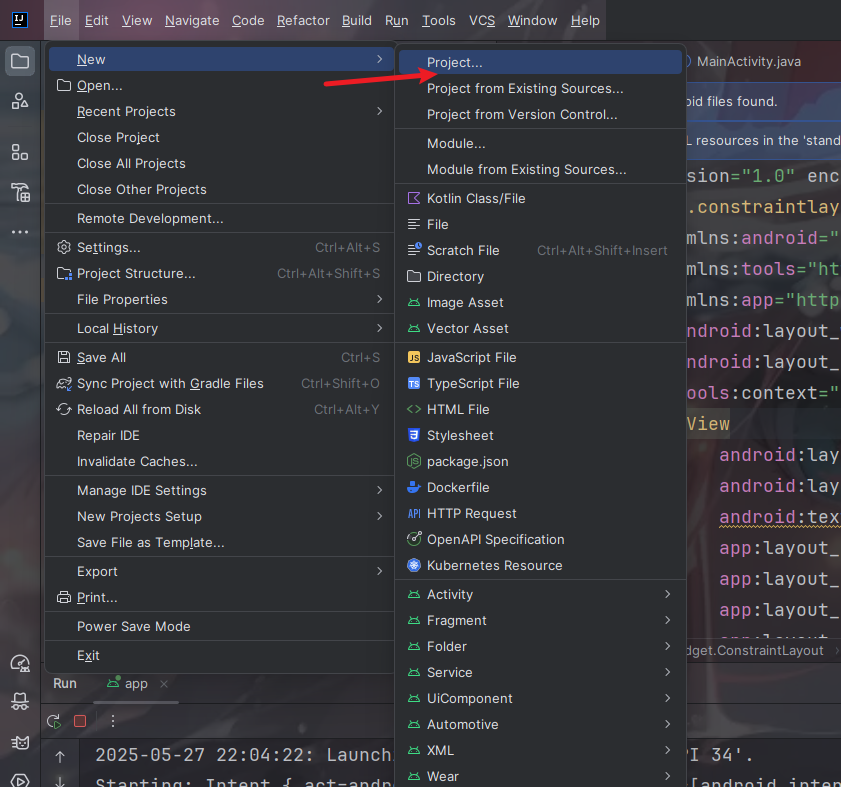Open the Project tool window folder icon

(20, 61)
